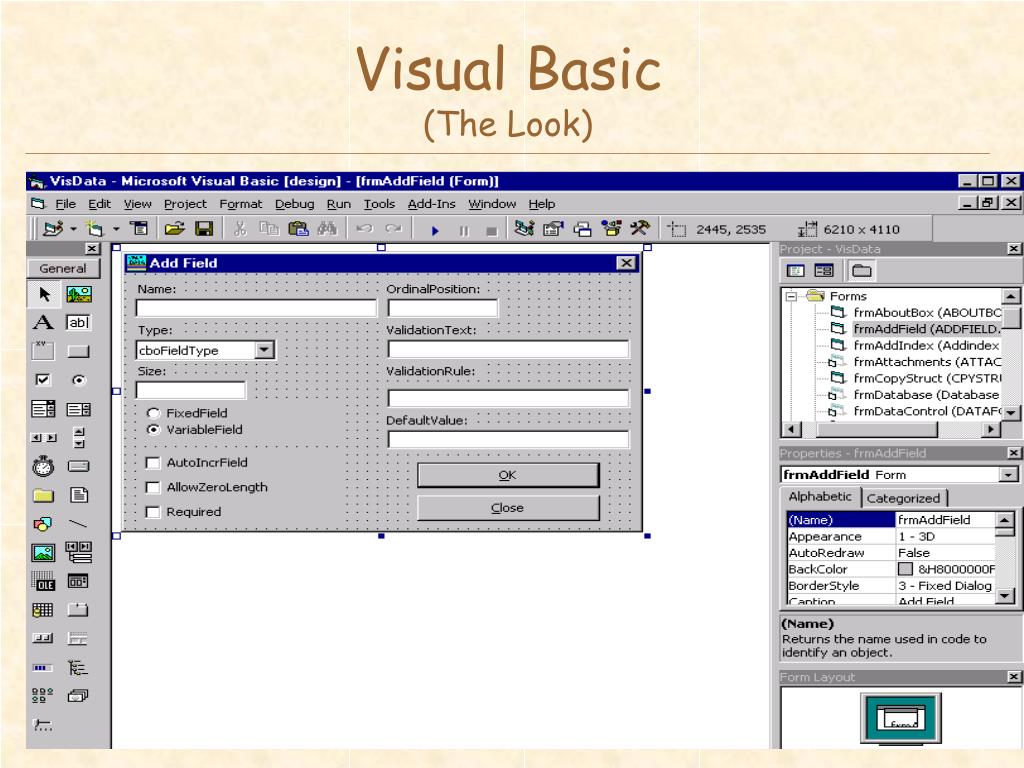The width and height of the screenshot is (1024, 768).
Task: Select the TextBox tool (abl)
Action: tap(78, 322)
